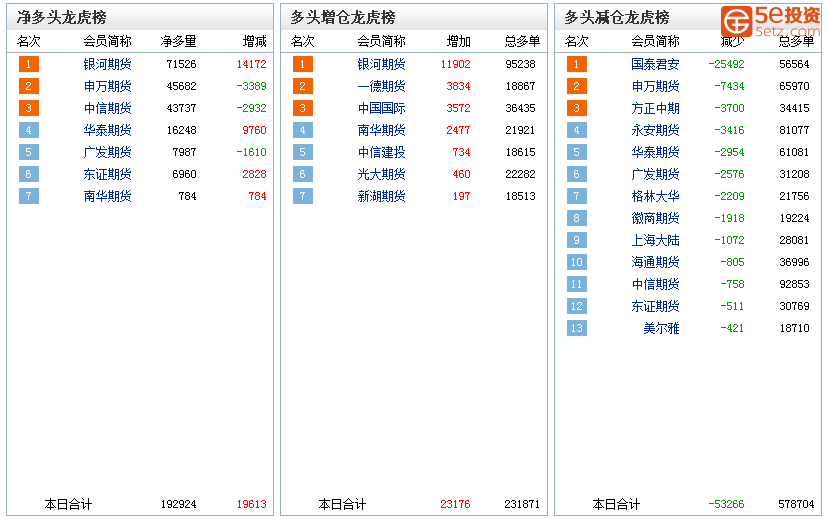The height and width of the screenshot is (519, 828).
Task: Click 总多单 header in 多头增仓龙虎榜
Action: [x=522, y=41]
